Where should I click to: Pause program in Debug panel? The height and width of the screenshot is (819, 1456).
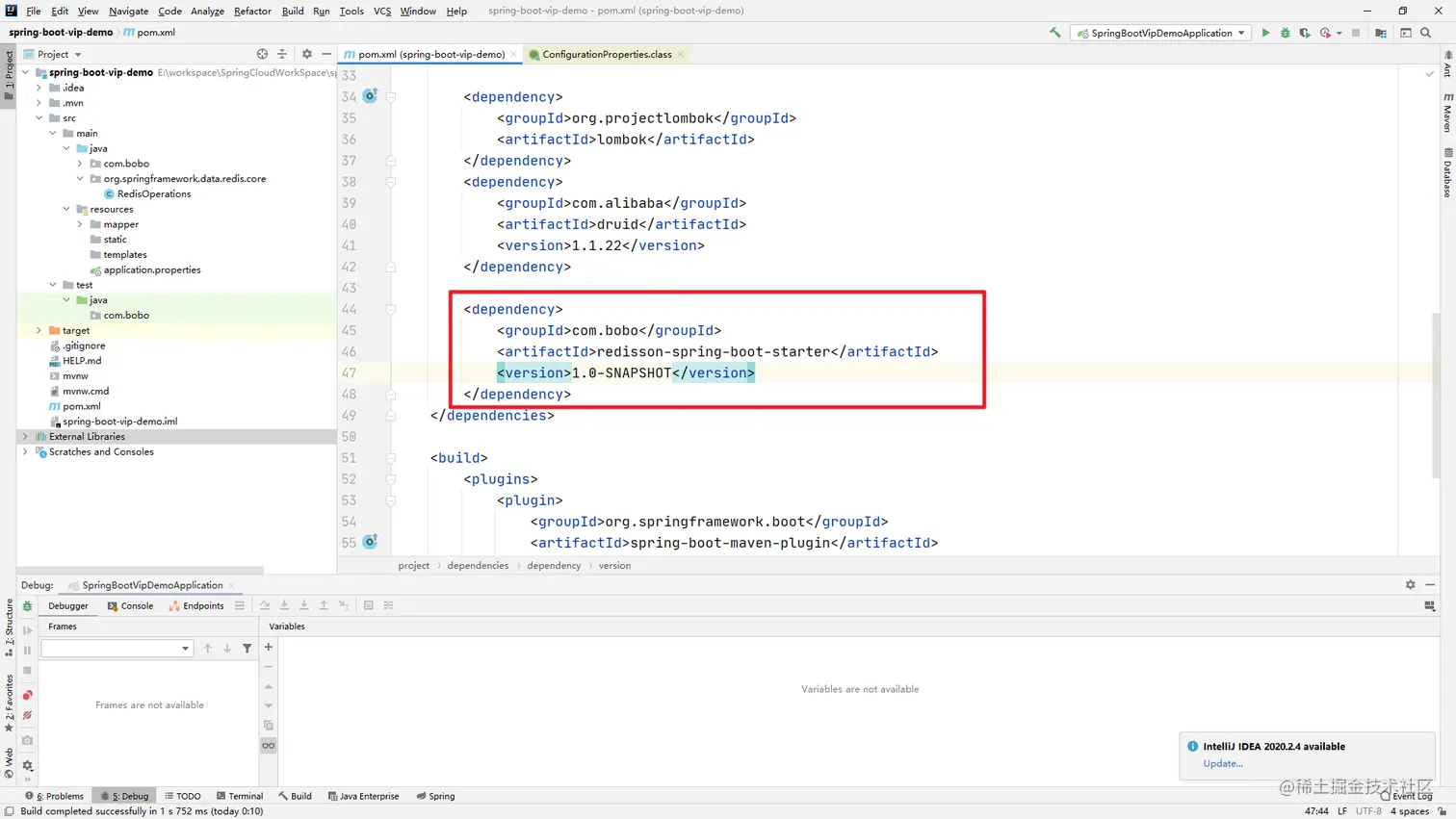[27, 651]
